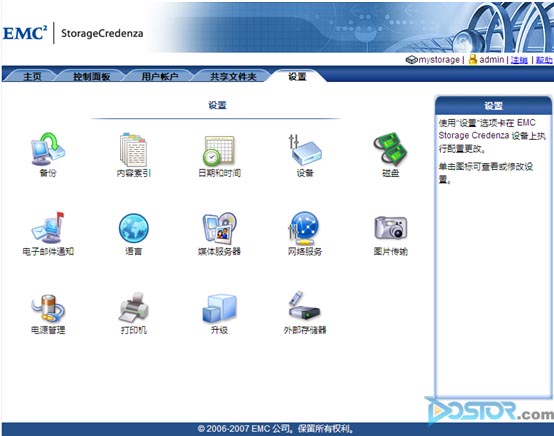Open the 外部存储器 external storage icon

pos(304,306)
